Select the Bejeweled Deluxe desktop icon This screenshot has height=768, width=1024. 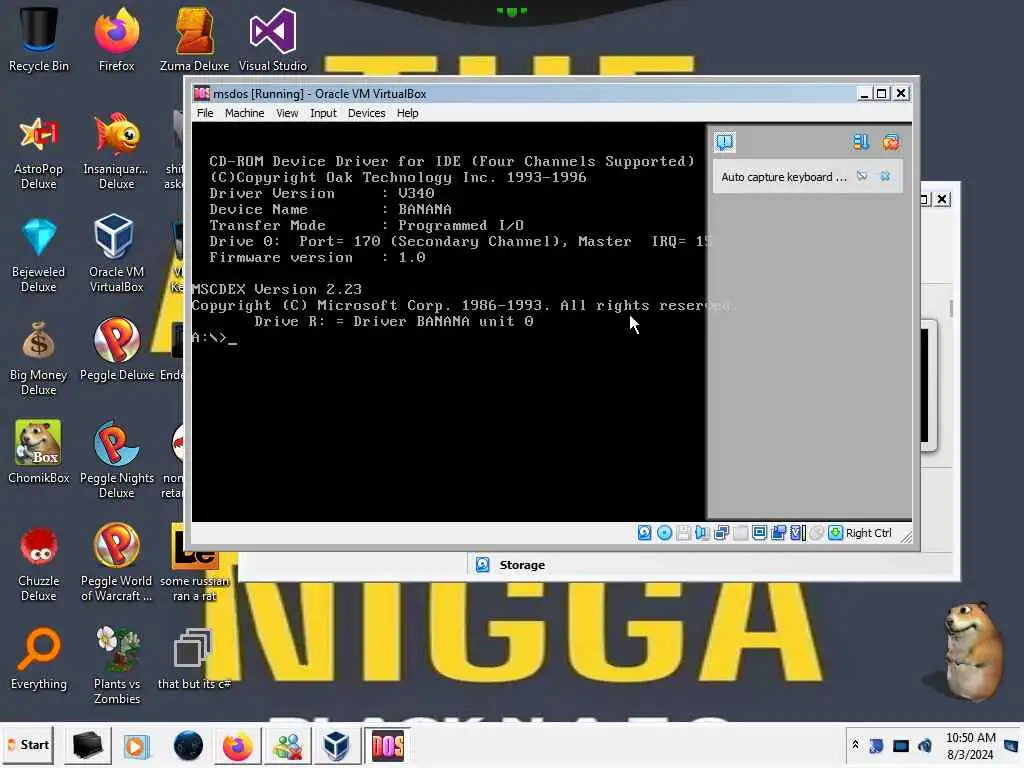click(x=39, y=255)
